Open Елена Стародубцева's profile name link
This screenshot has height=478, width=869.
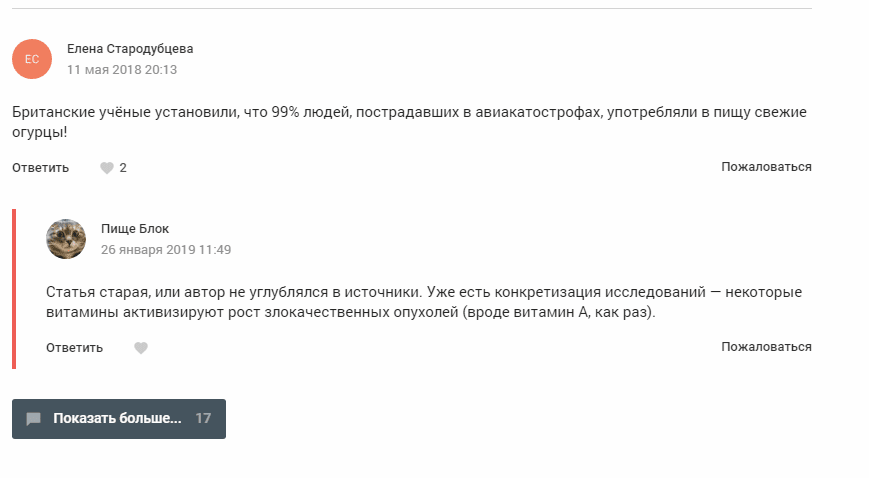pyautogui.click(x=130, y=49)
